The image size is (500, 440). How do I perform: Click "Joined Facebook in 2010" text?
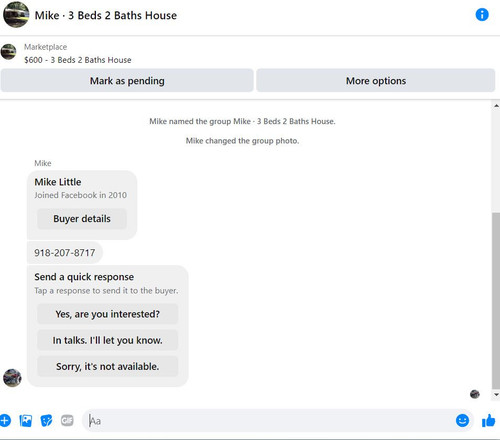click(80, 195)
